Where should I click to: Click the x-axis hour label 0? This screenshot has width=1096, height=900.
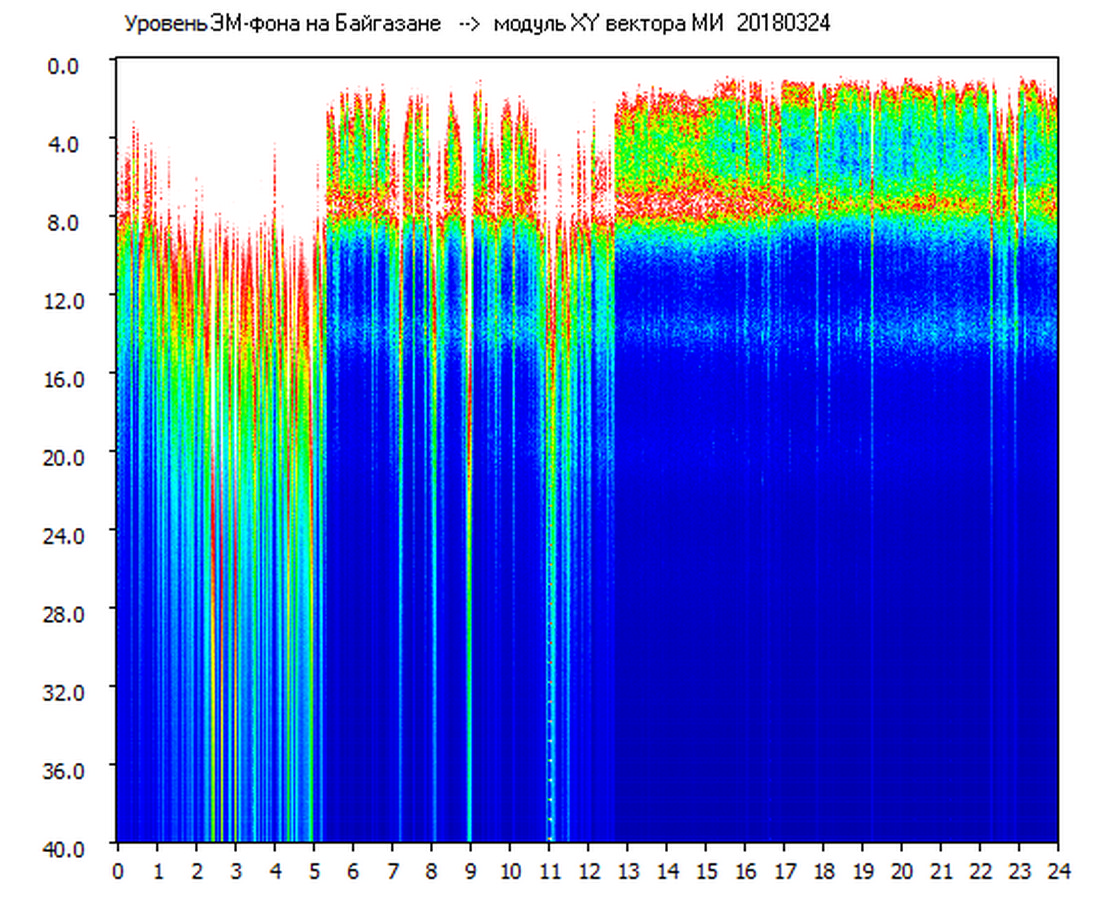(118, 871)
